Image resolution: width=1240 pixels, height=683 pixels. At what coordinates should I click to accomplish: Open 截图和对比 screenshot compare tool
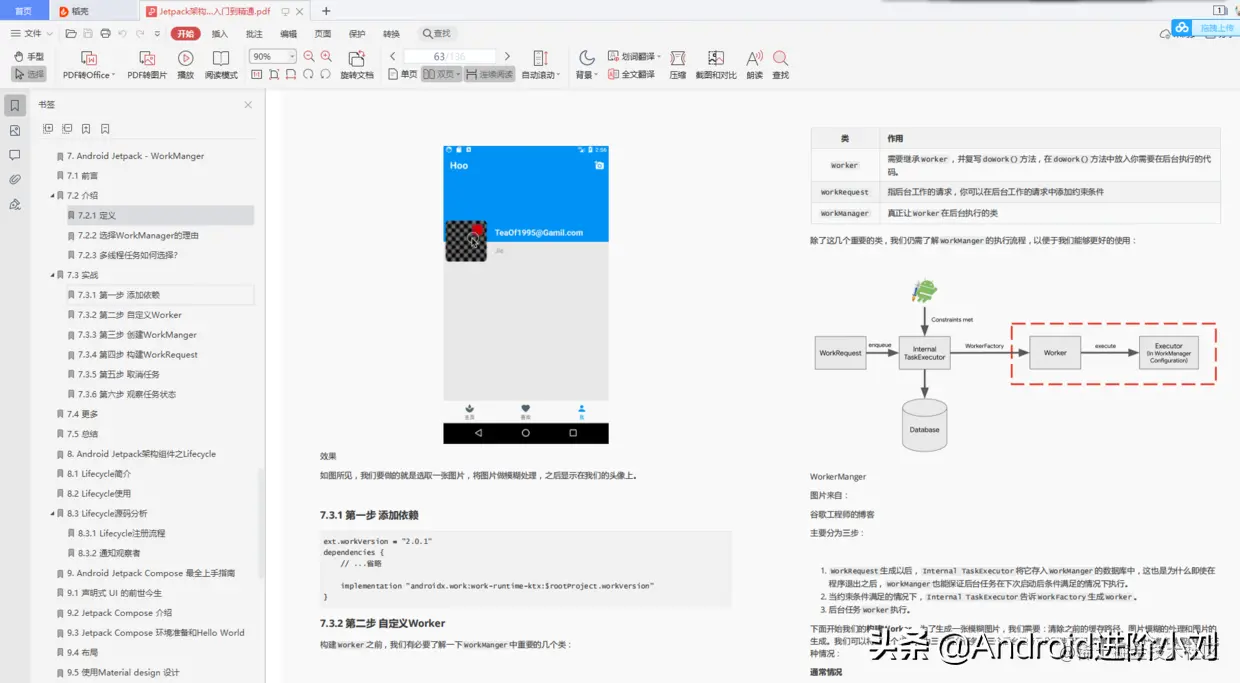tap(716, 65)
